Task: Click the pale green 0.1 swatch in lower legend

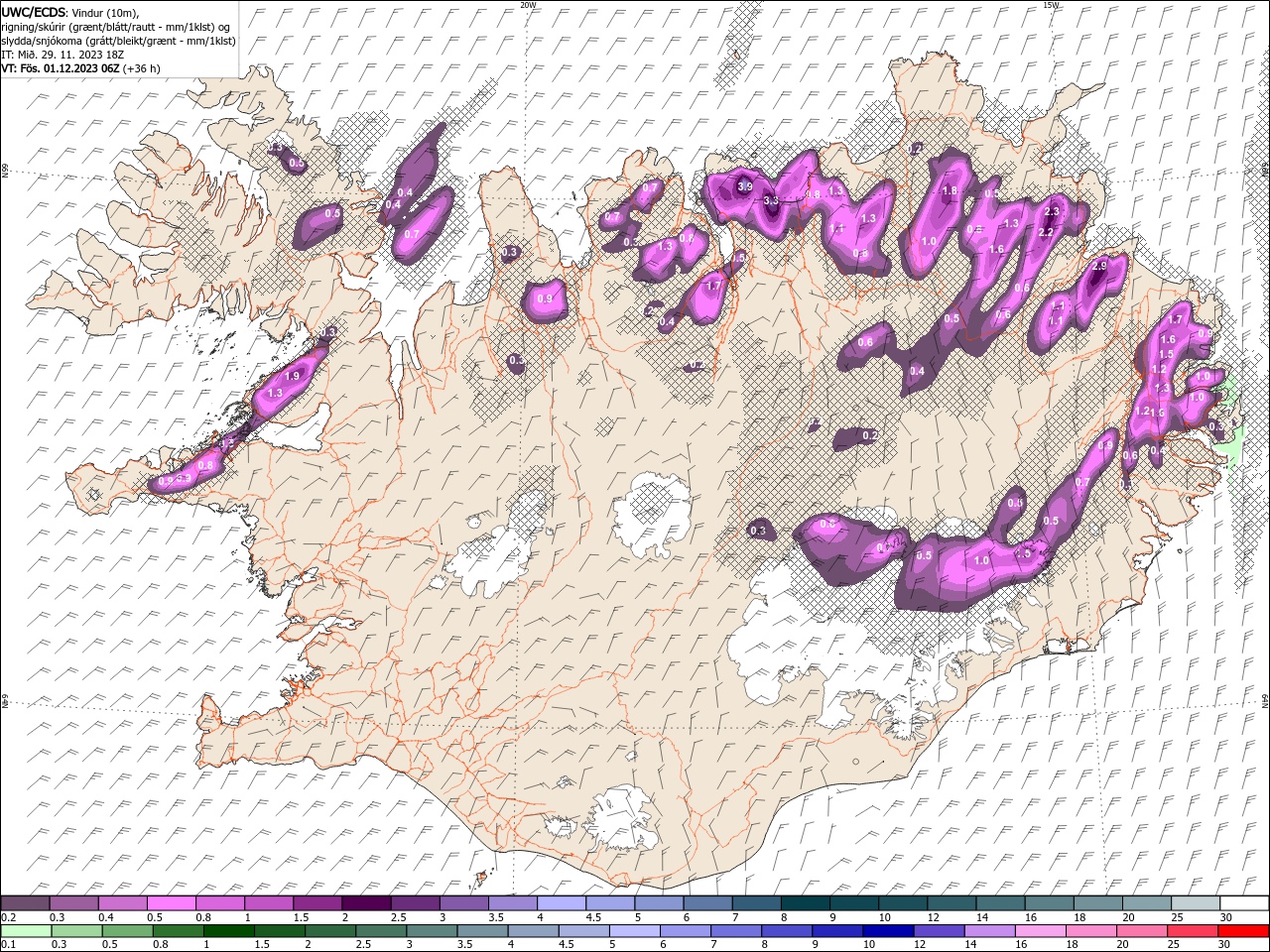Action: [x=26, y=931]
